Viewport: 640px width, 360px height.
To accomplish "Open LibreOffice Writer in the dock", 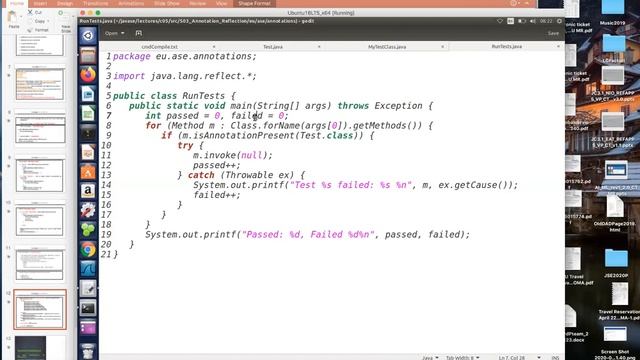I will coord(88,94).
